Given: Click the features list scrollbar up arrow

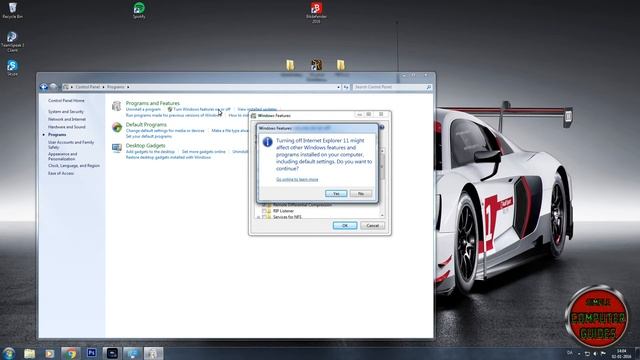Looking at the screenshot, I should [x=382, y=151].
